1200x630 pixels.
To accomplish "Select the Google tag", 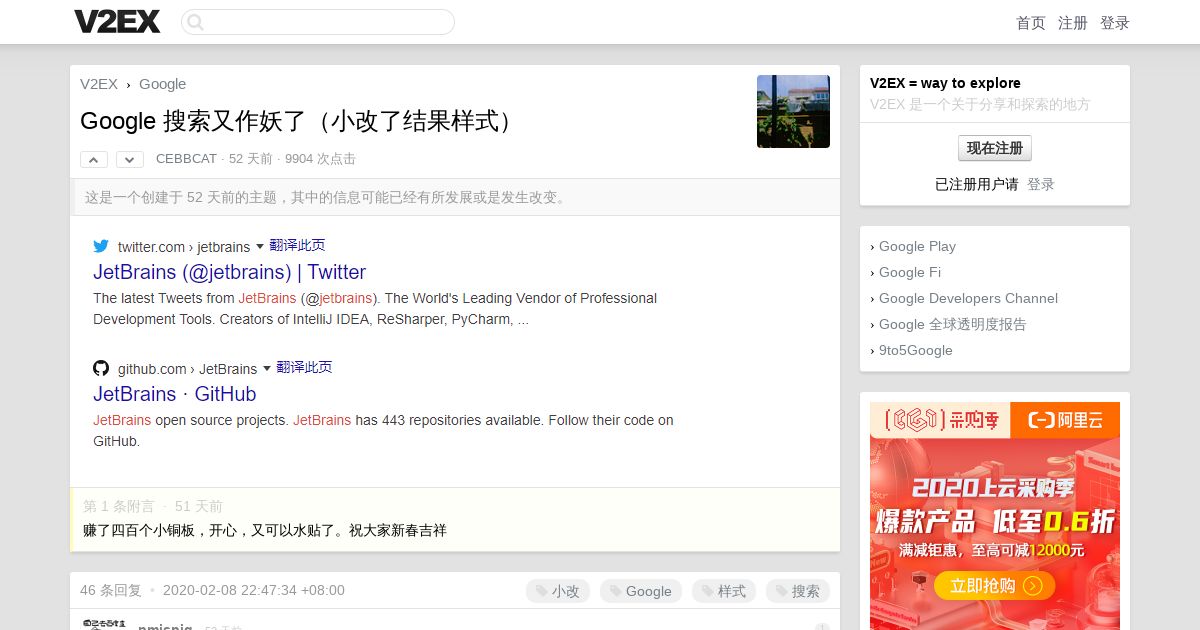I will click(641, 591).
